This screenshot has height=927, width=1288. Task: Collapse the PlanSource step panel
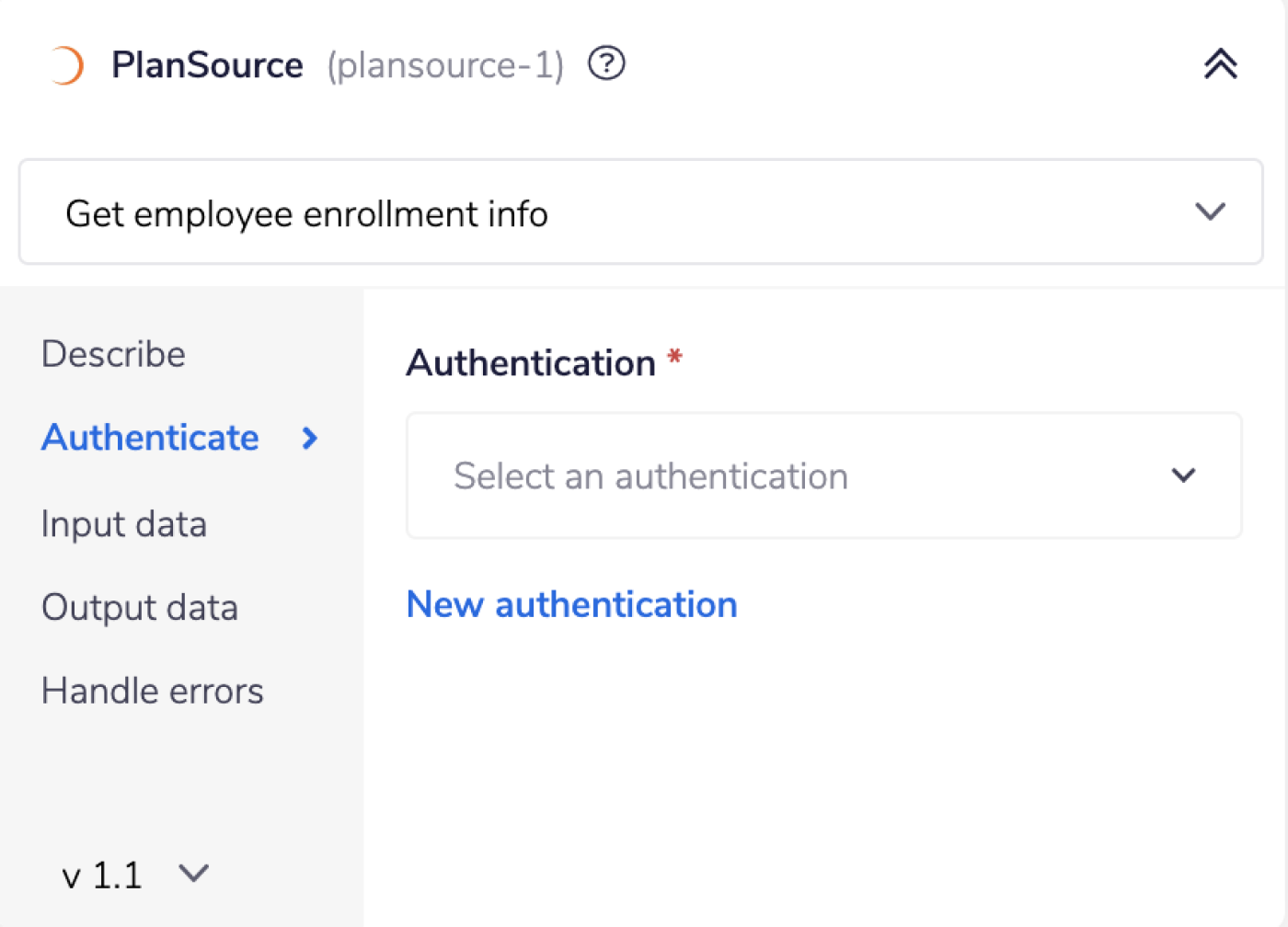pos(1220,63)
